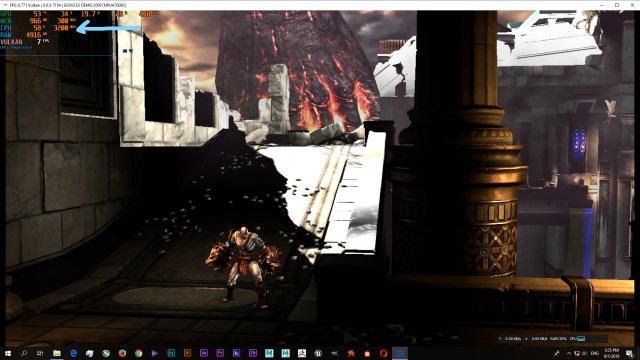Open File Explorer from the taskbar
Screen dimensions: 640x360
pos(57,353)
